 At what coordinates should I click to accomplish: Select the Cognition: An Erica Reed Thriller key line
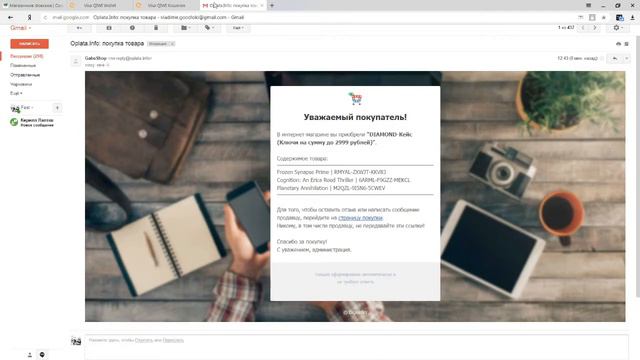point(344,180)
